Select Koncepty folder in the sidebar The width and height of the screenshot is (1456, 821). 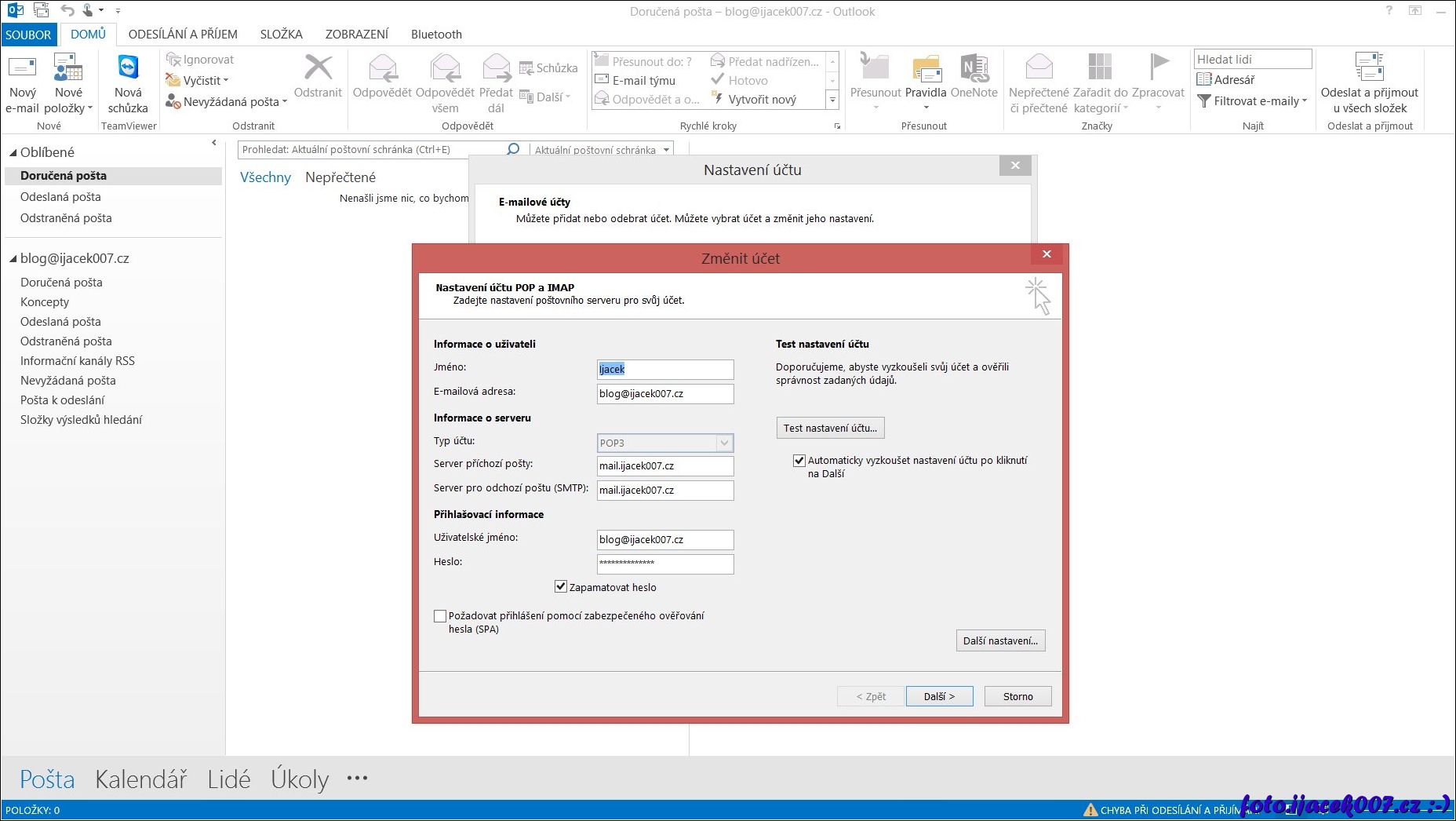(45, 302)
